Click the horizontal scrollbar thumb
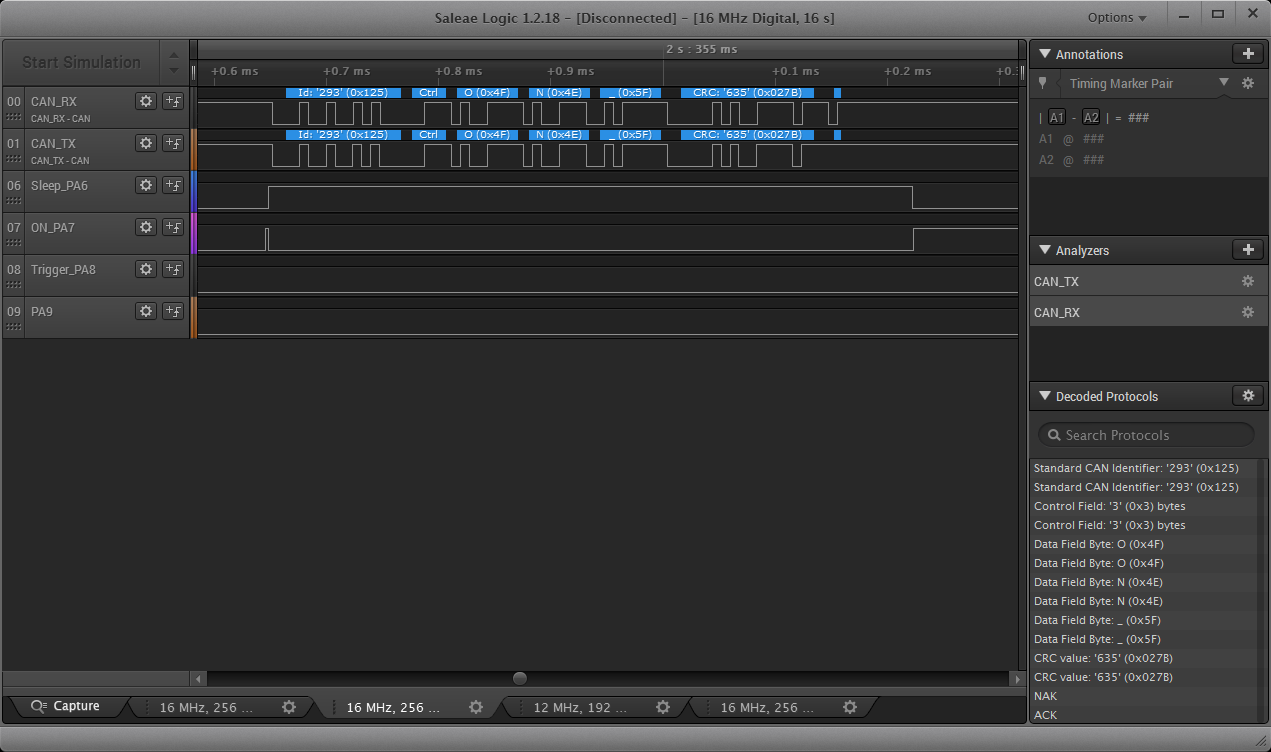The width and height of the screenshot is (1271, 752). [x=520, y=679]
